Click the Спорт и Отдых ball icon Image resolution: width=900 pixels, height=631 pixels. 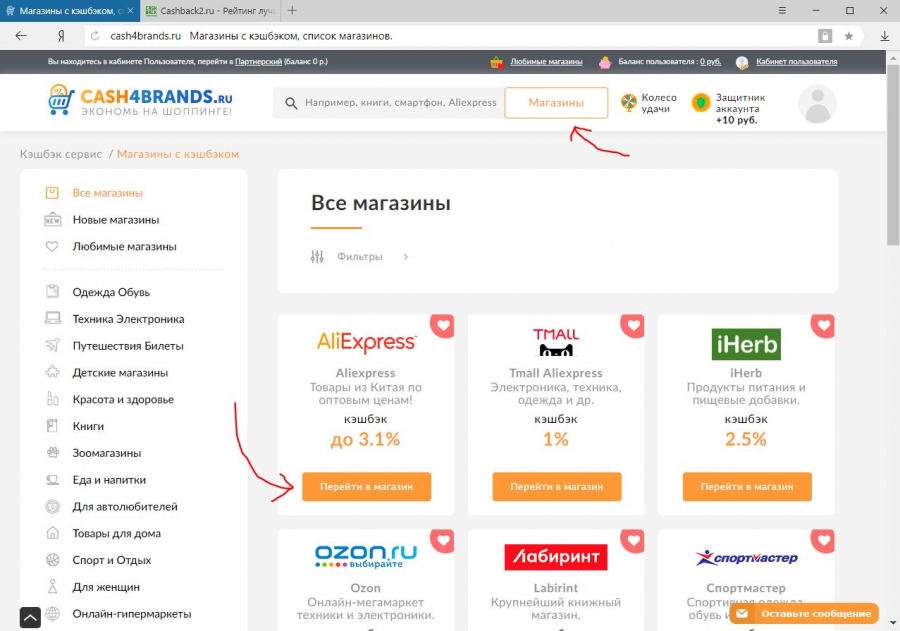coord(52,559)
